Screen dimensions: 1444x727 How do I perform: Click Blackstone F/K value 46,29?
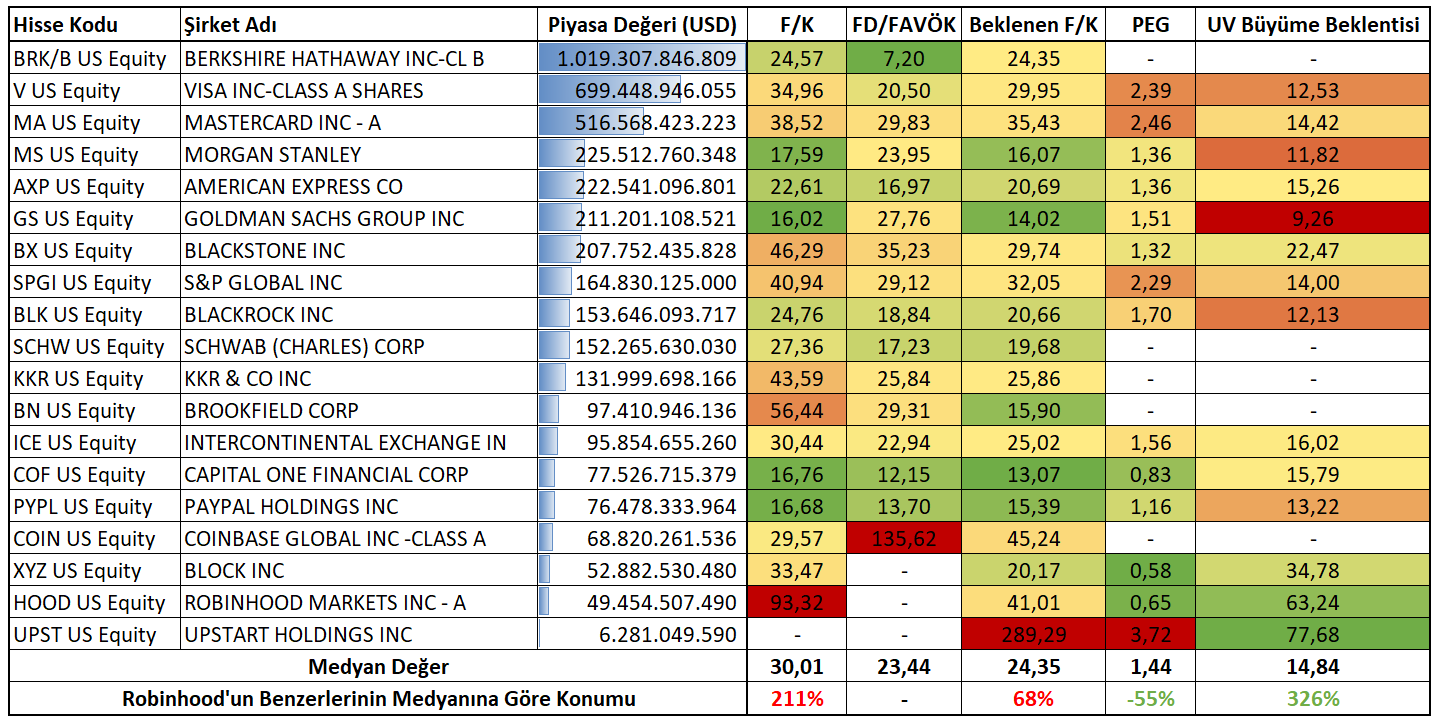[x=797, y=250]
